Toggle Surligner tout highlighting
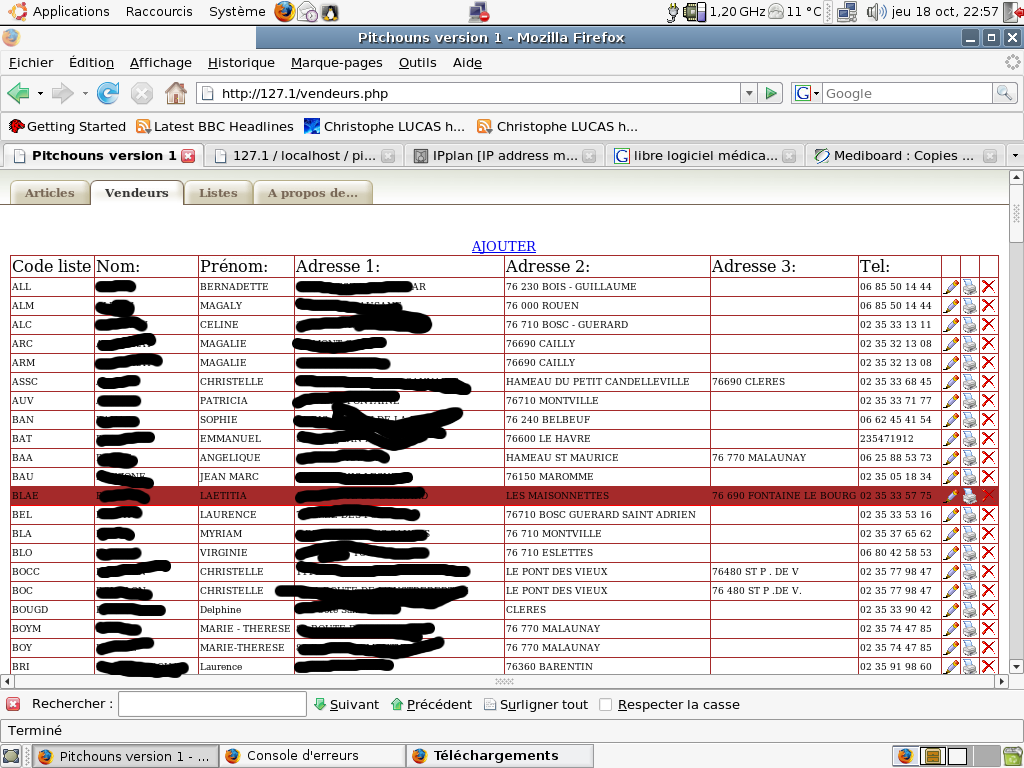This screenshot has width=1024, height=768. (536, 704)
